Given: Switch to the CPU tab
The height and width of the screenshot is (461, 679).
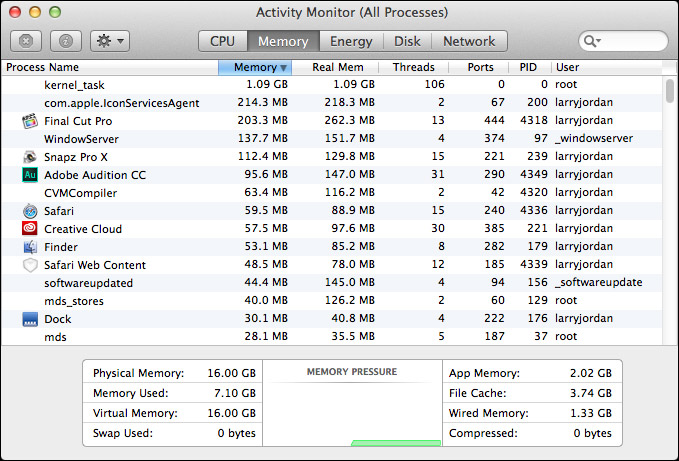Looking at the screenshot, I should tap(223, 41).
